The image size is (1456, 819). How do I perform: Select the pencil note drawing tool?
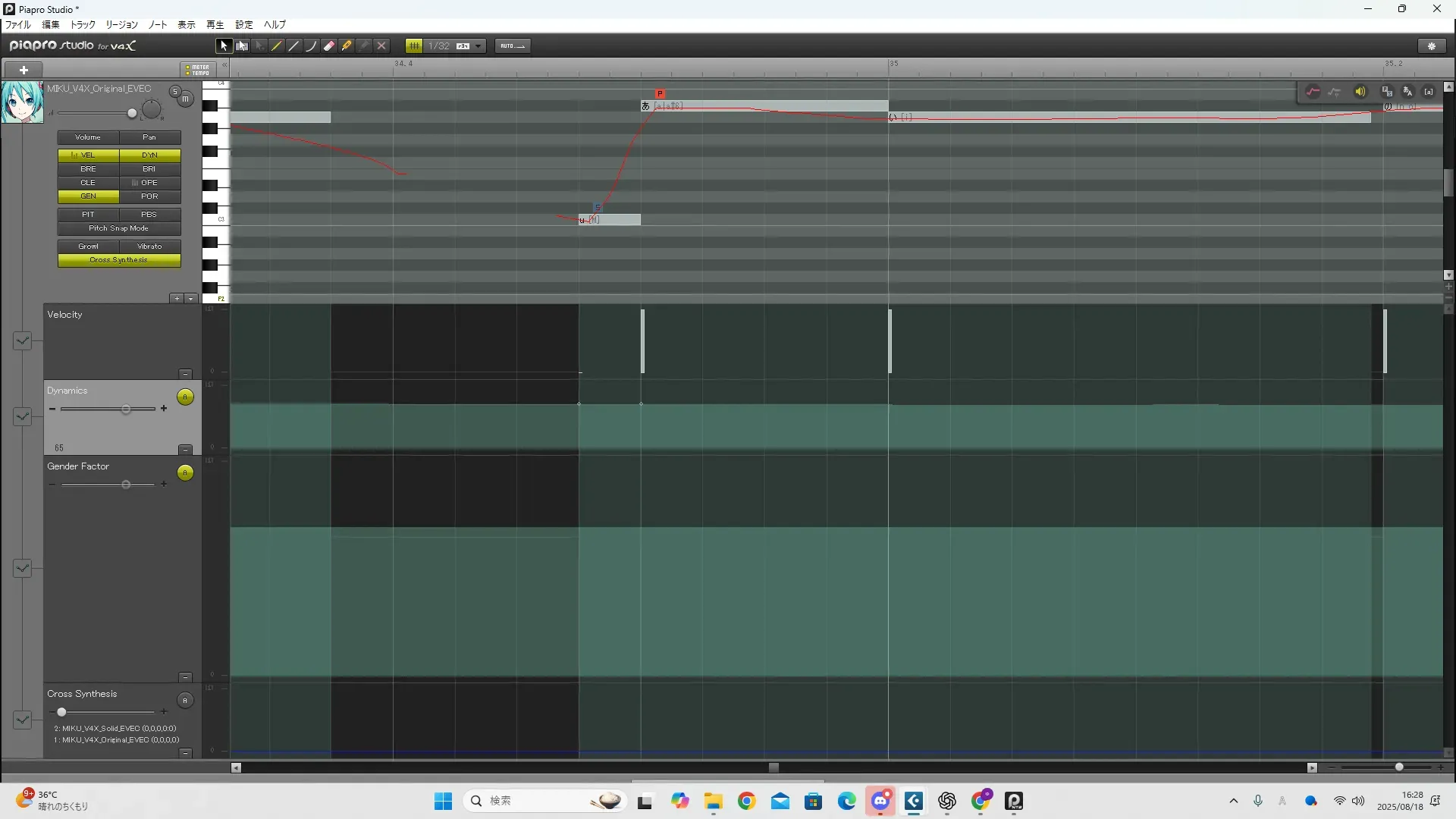pos(277,46)
